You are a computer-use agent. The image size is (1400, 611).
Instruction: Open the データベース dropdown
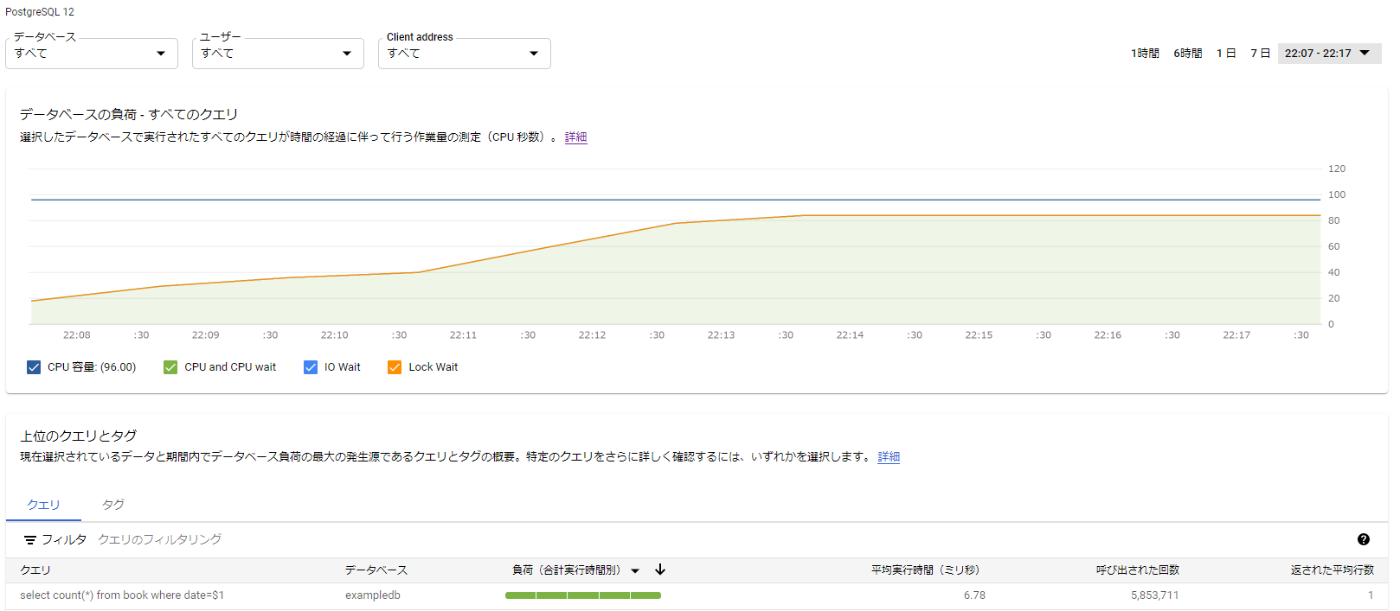click(x=92, y=53)
